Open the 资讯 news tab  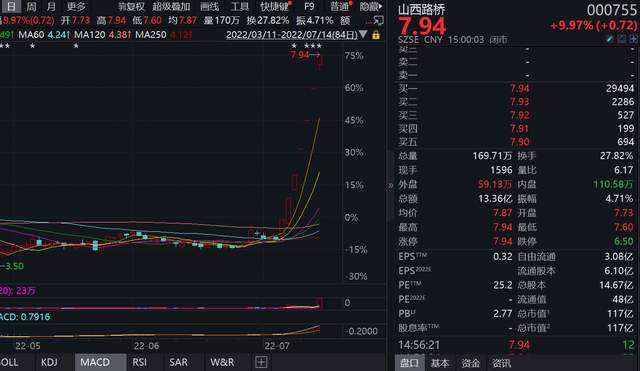[x=502, y=363]
